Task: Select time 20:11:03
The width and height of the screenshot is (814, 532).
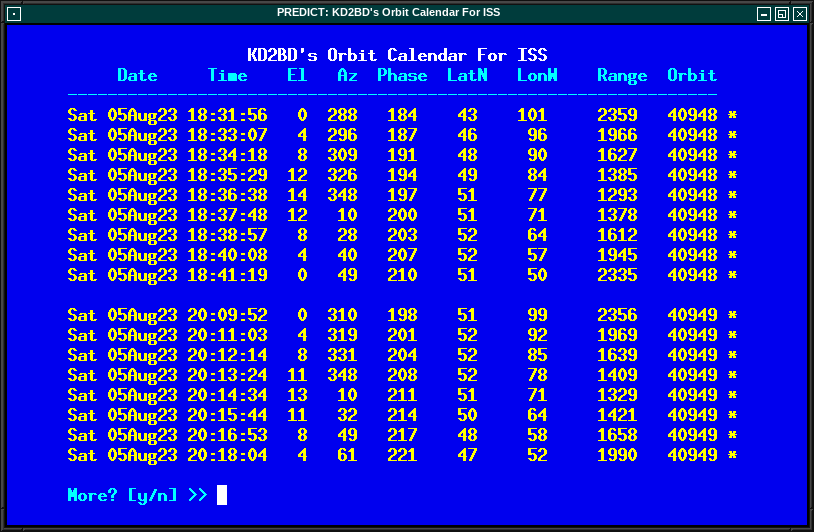Action: click(x=227, y=335)
